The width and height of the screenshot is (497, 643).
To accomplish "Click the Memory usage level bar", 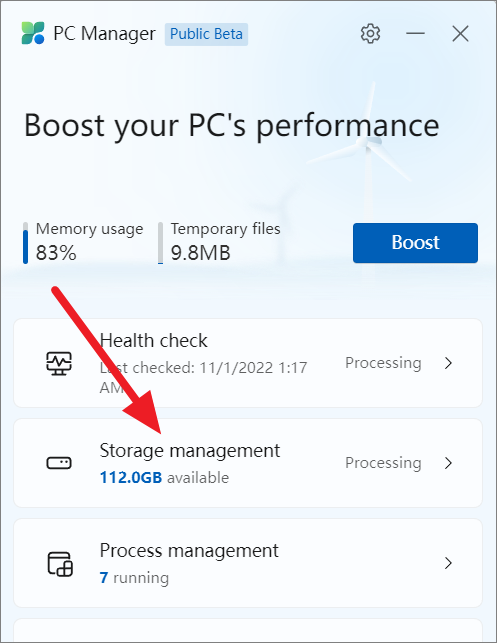I will (25, 243).
